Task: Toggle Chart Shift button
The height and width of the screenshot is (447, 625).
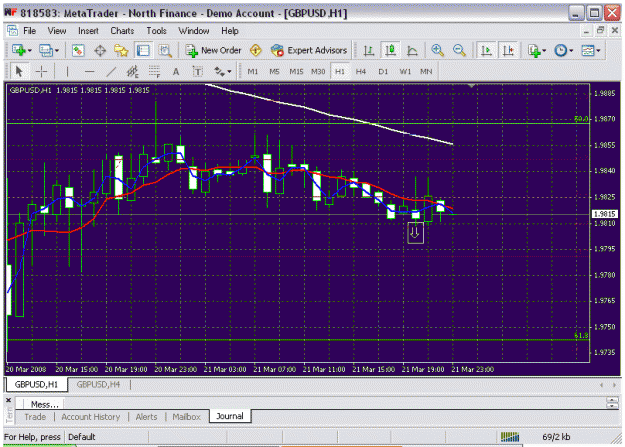Action: (x=508, y=51)
